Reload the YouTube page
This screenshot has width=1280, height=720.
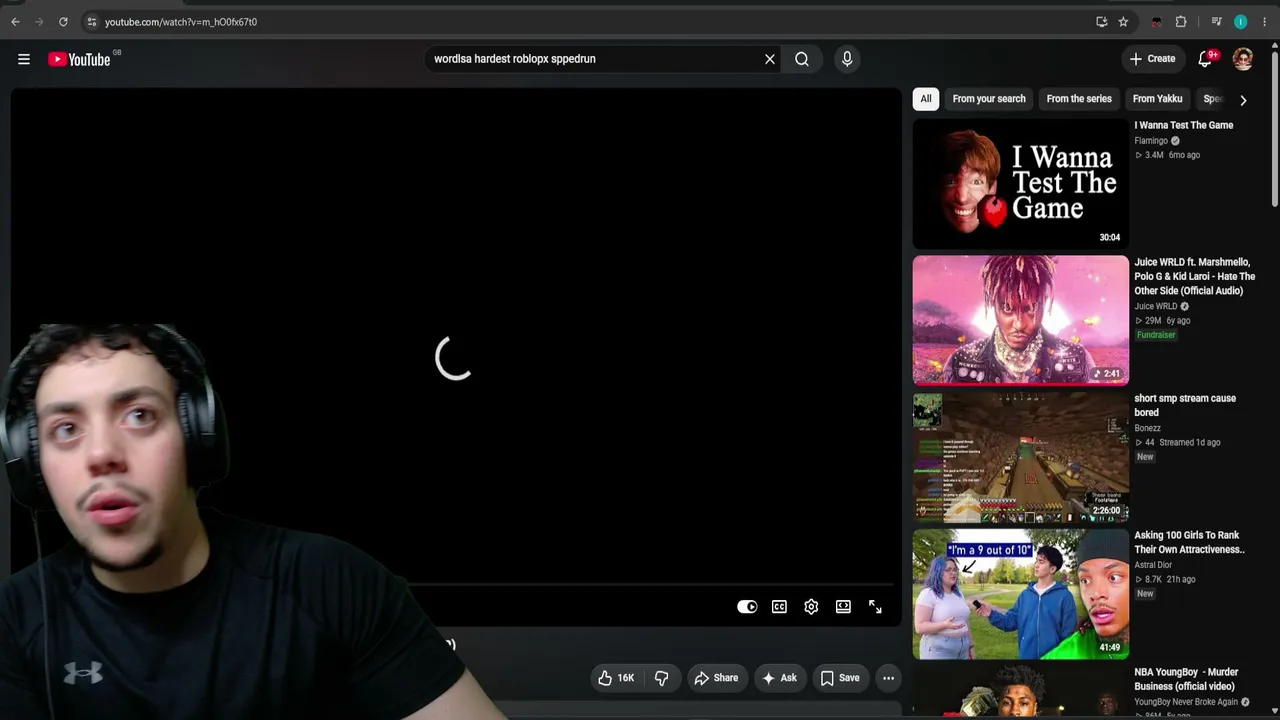click(x=63, y=22)
